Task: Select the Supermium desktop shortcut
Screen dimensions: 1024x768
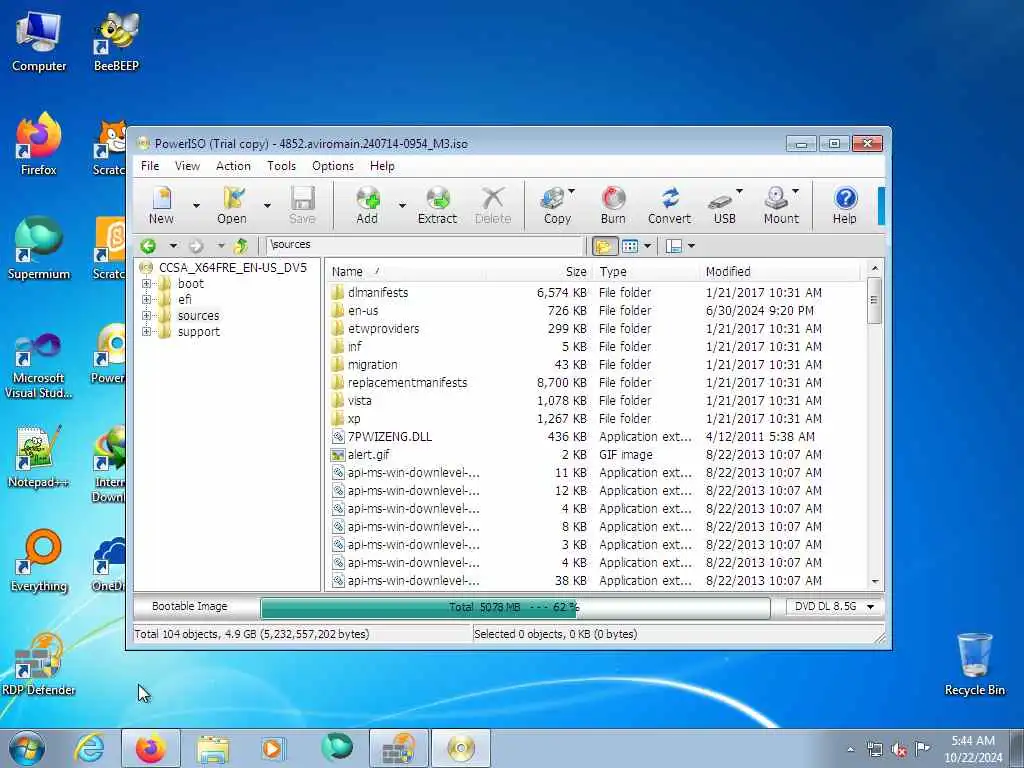Action: coord(39,248)
